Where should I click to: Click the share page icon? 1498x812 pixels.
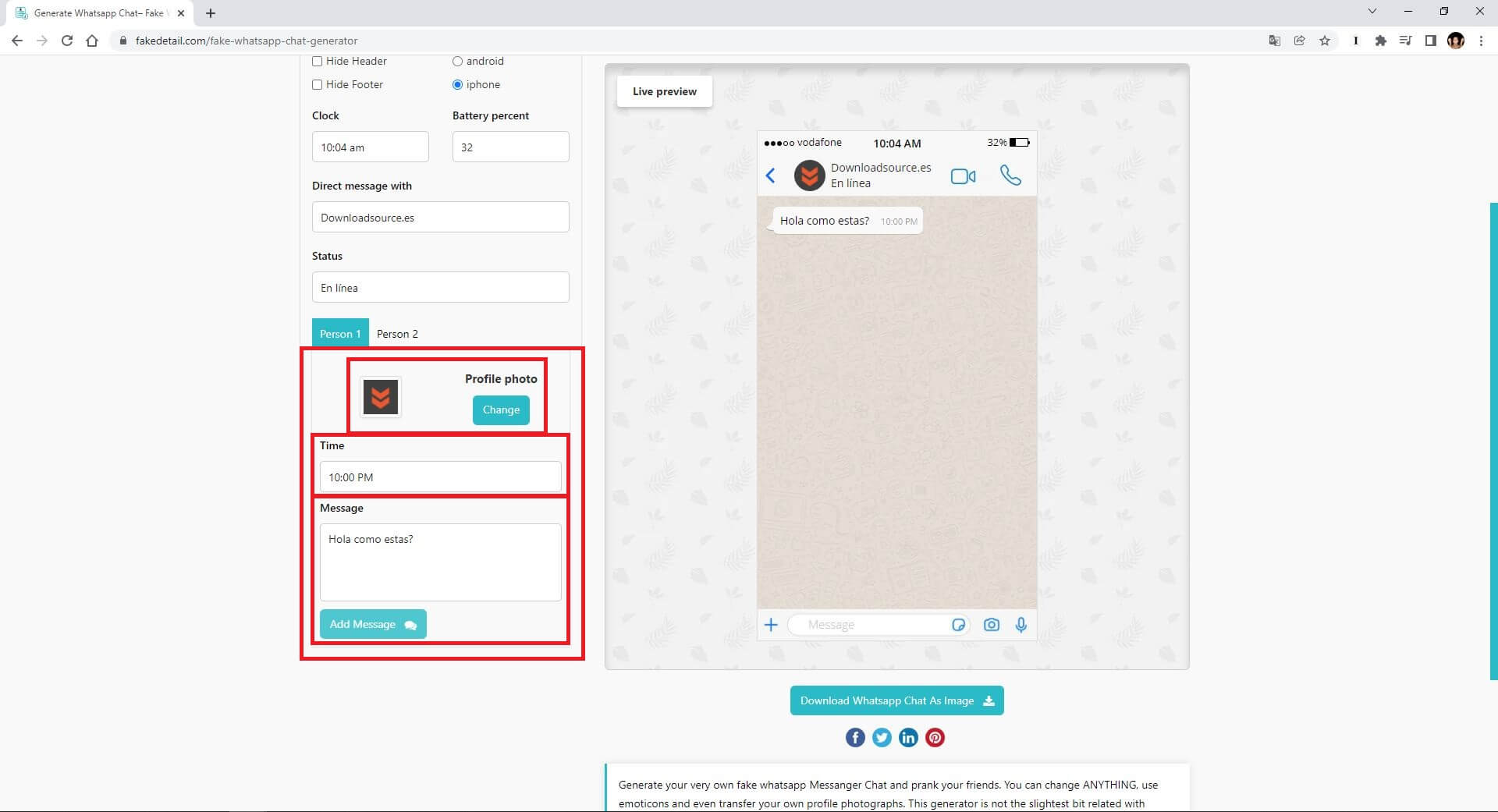(1300, 41)
